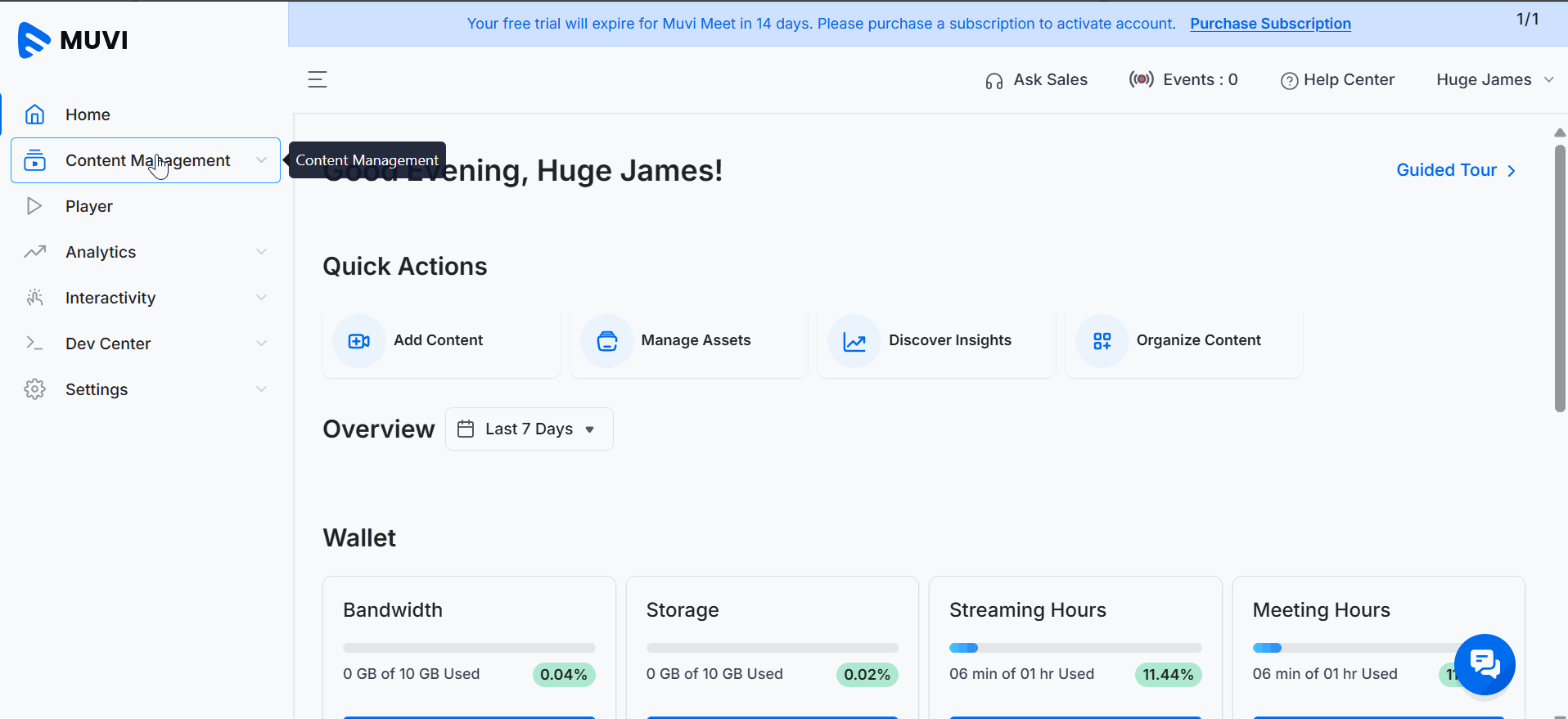The height and width of the screenshot is (719, 1568).
Task: Click the Manage Assets icon
Action: click(606, 341)
